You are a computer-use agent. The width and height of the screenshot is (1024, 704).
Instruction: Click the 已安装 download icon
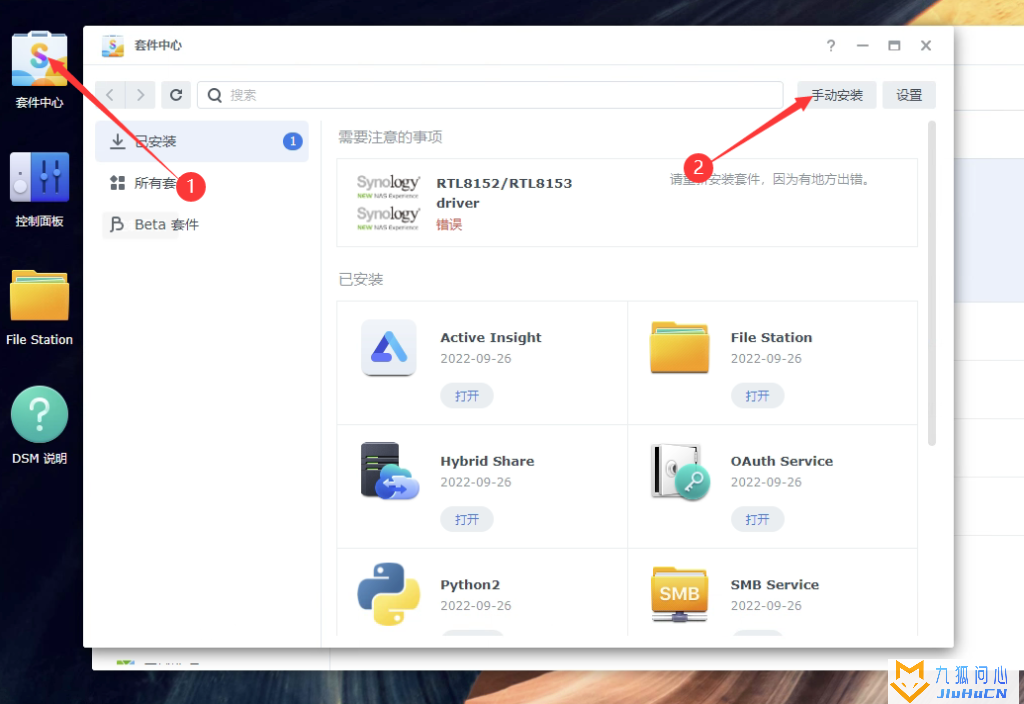(118, 141)
